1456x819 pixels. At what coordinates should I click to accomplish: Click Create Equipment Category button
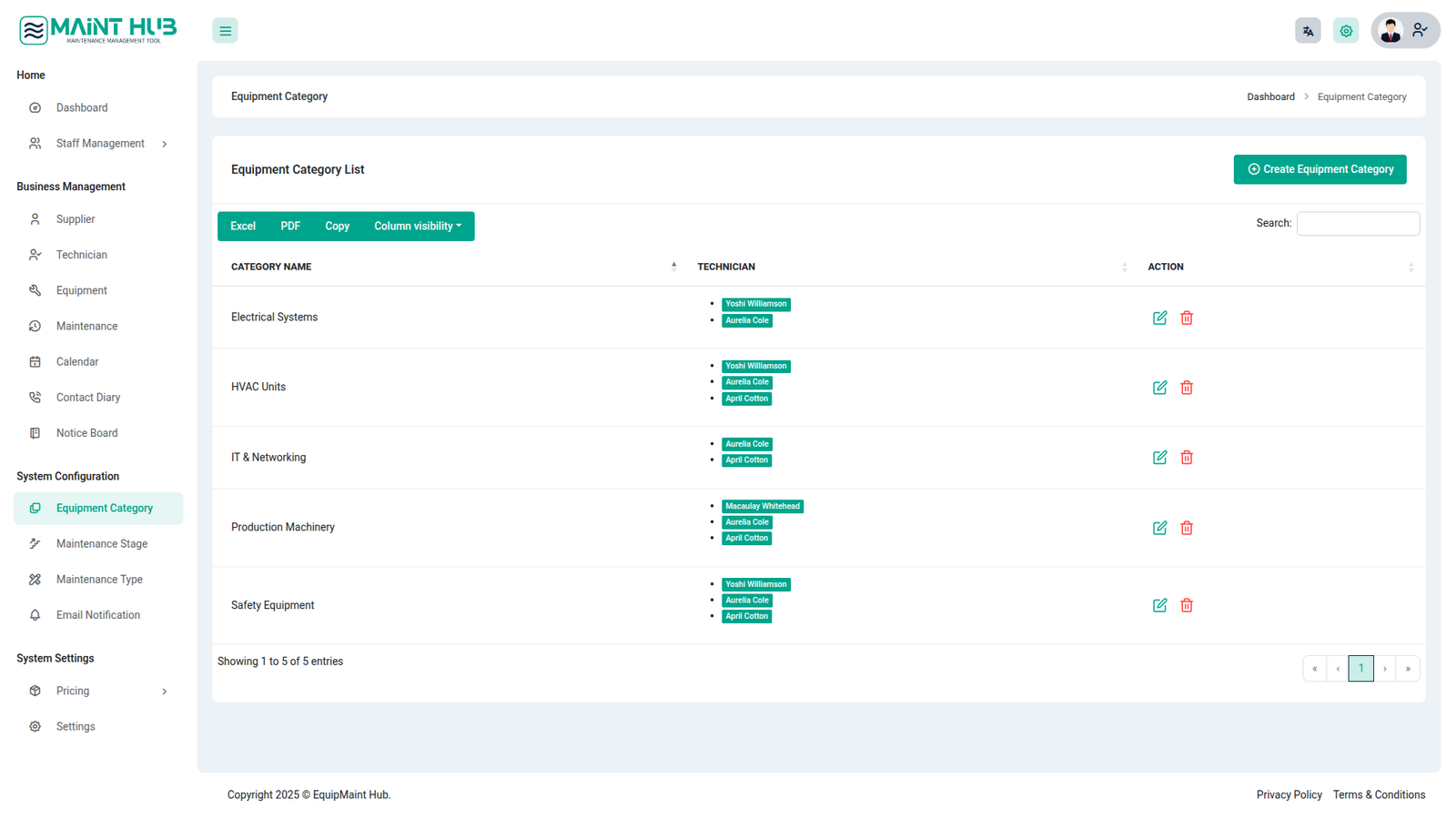(1319, 169)
